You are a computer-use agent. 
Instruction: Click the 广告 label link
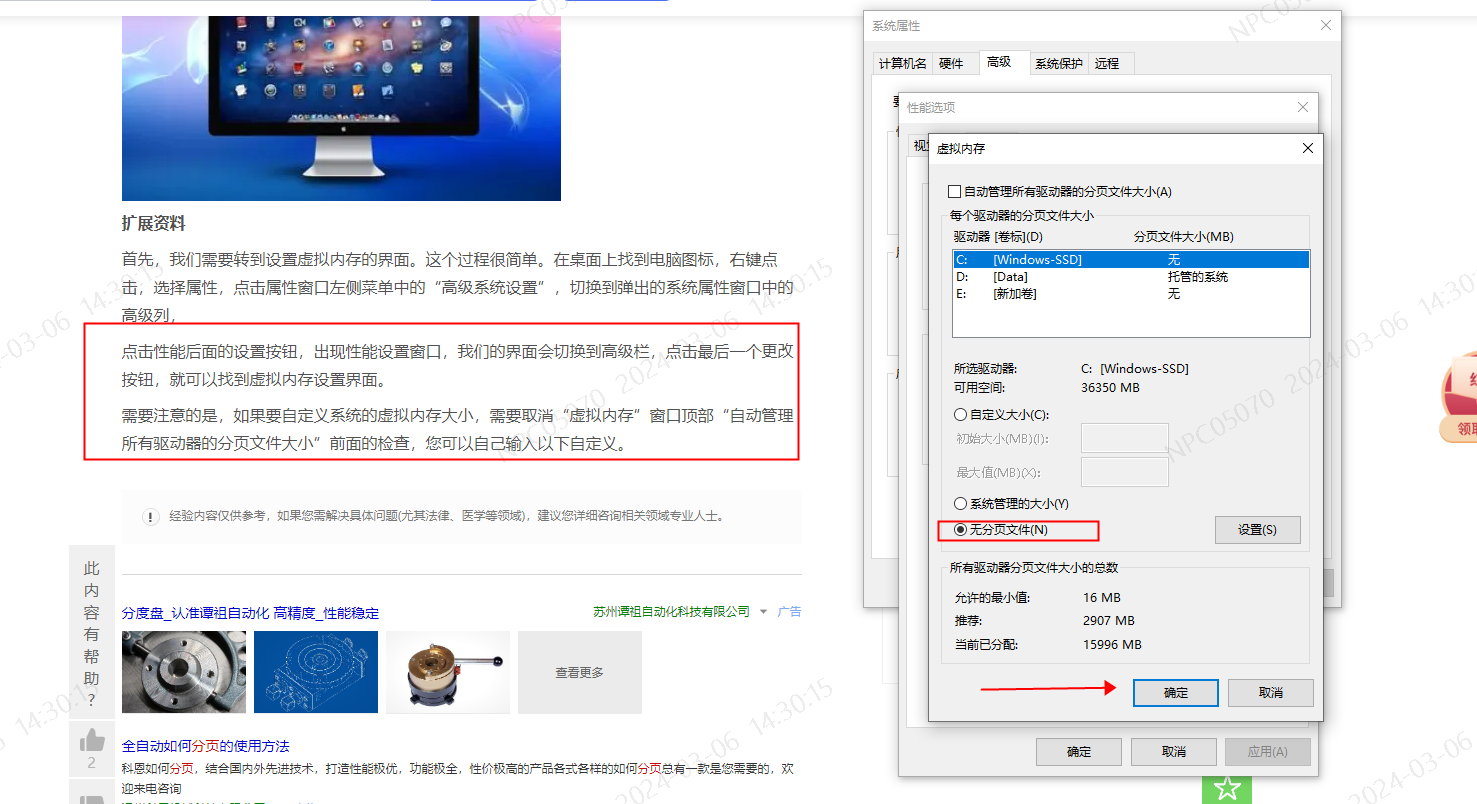coord(789,612)
